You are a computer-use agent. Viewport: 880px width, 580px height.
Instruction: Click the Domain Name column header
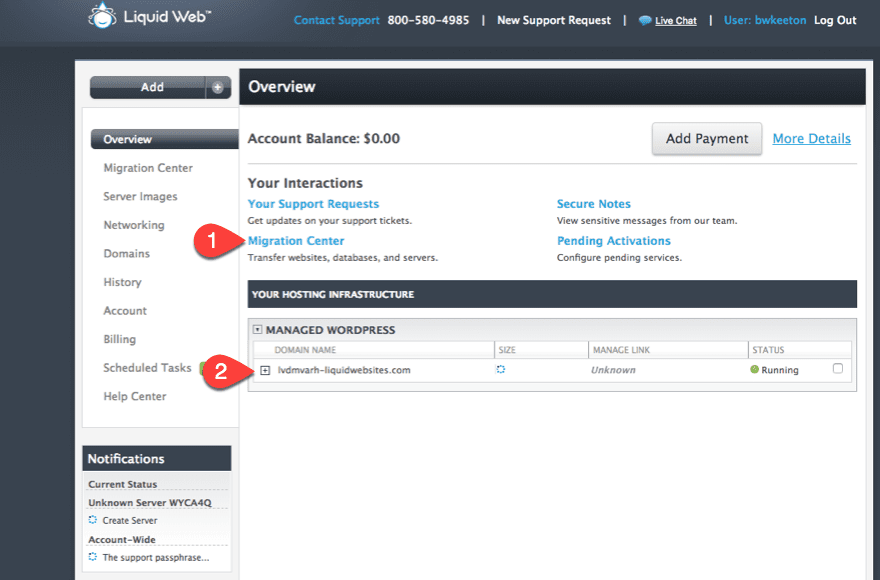click(305, 350)
